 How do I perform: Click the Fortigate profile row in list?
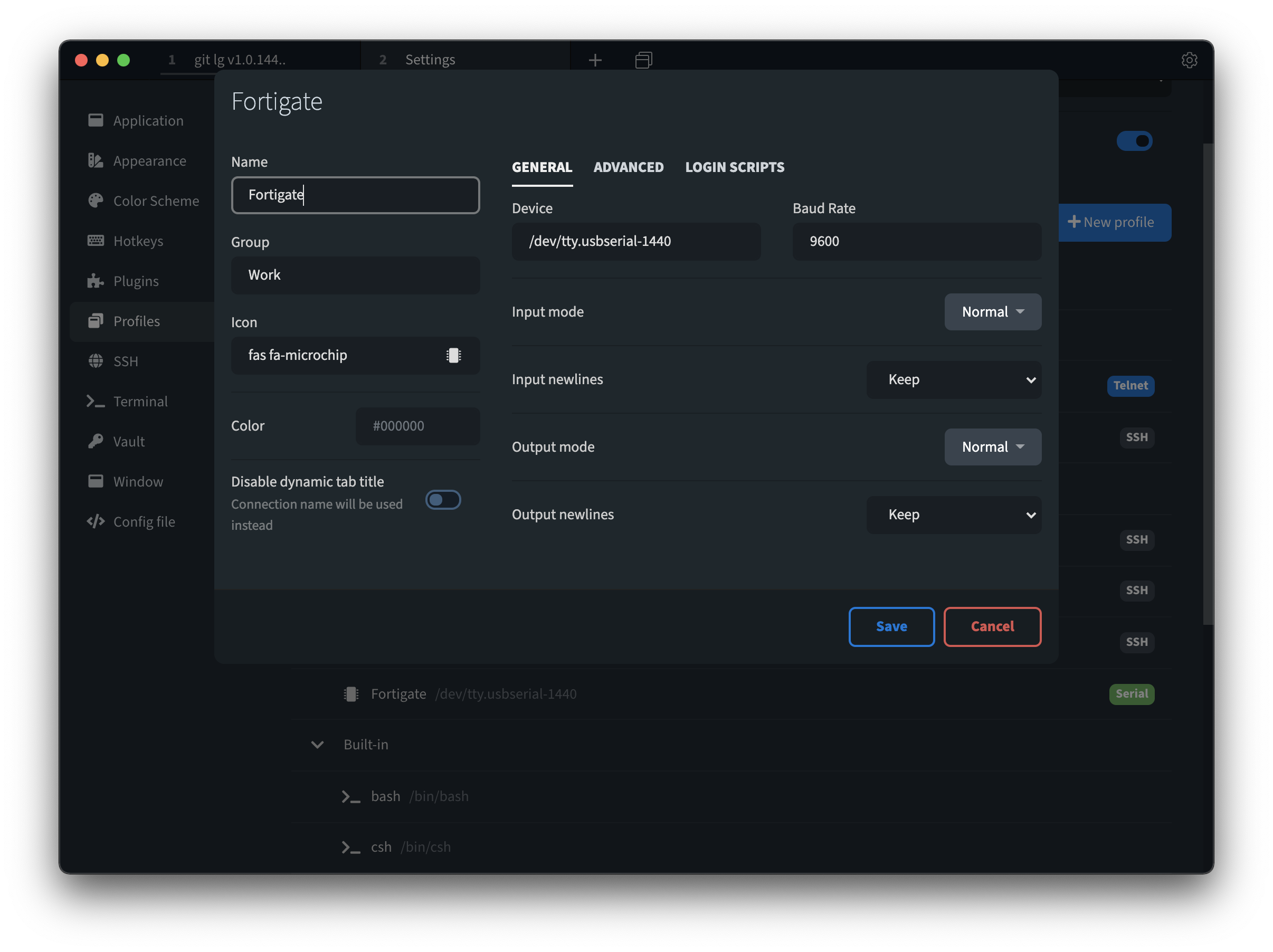732,694
